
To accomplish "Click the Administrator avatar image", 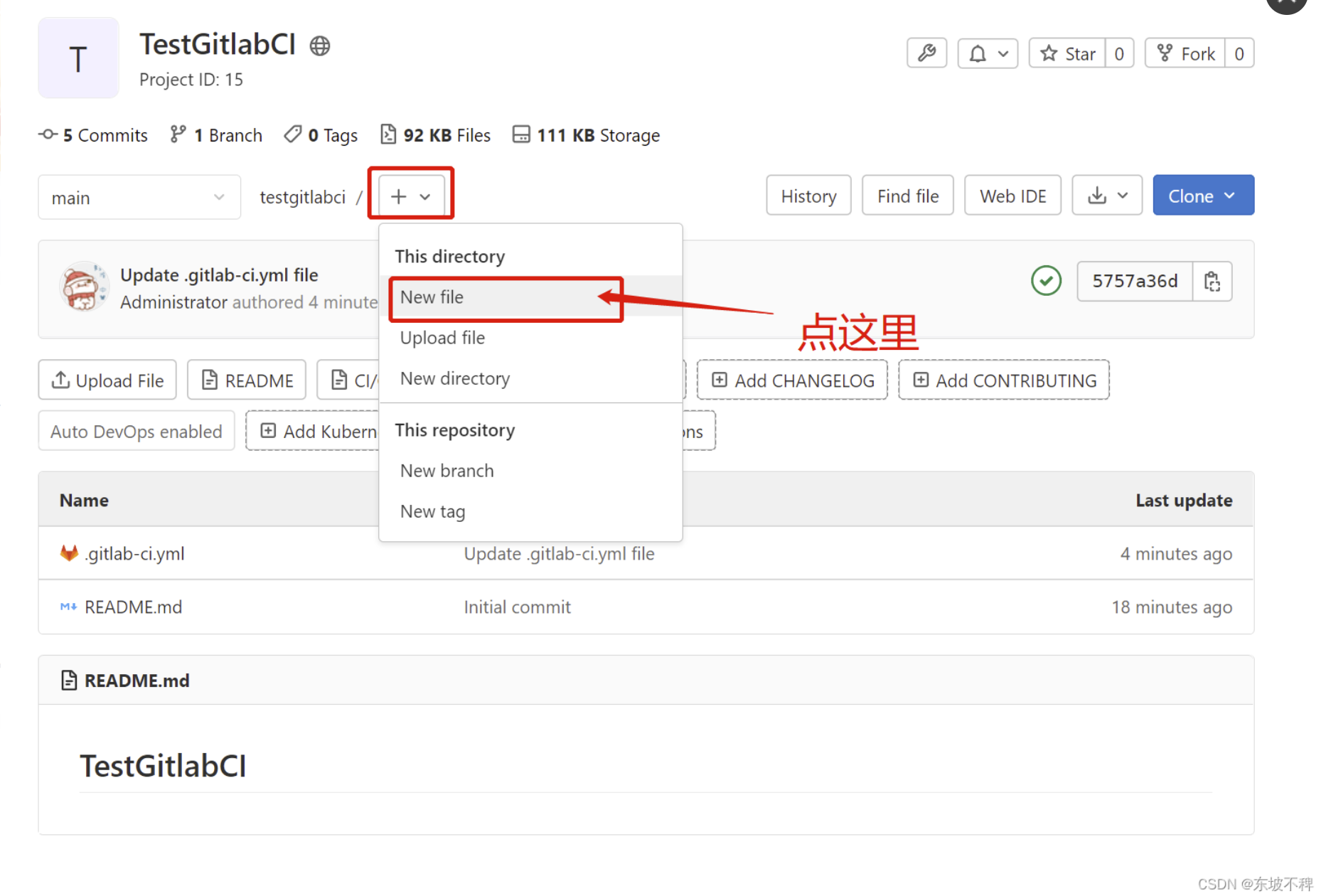I will pyautogui.click(x=84, y=286).
